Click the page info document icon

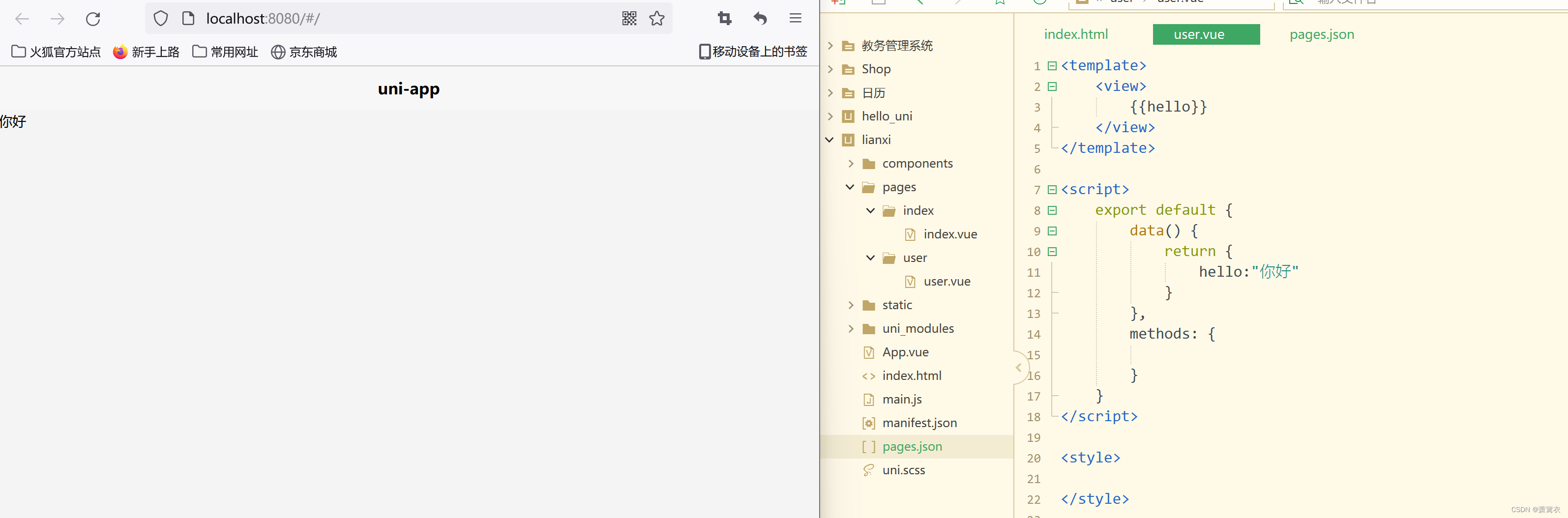click(x=189, y=18)
